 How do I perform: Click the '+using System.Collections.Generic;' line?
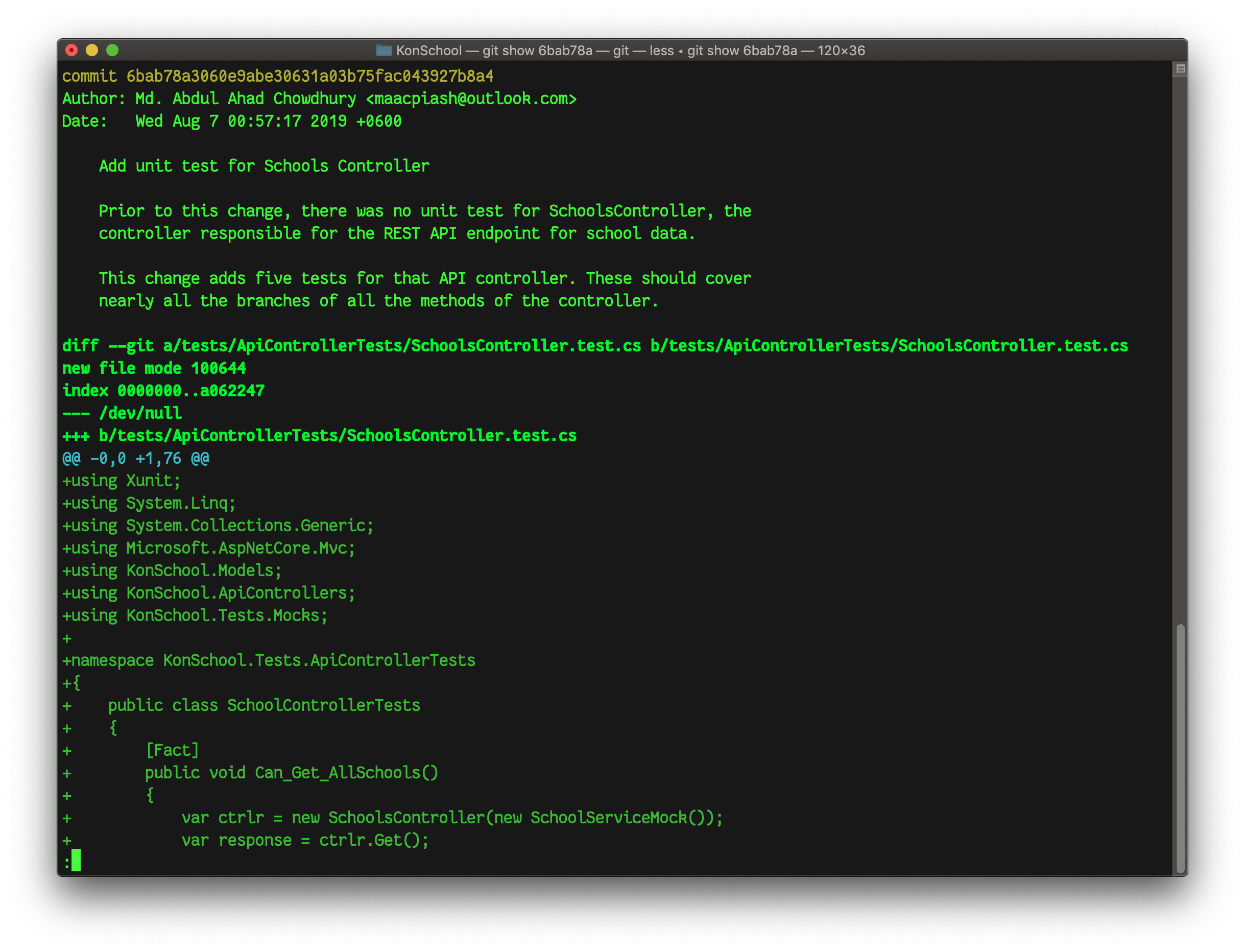[218, 526]
